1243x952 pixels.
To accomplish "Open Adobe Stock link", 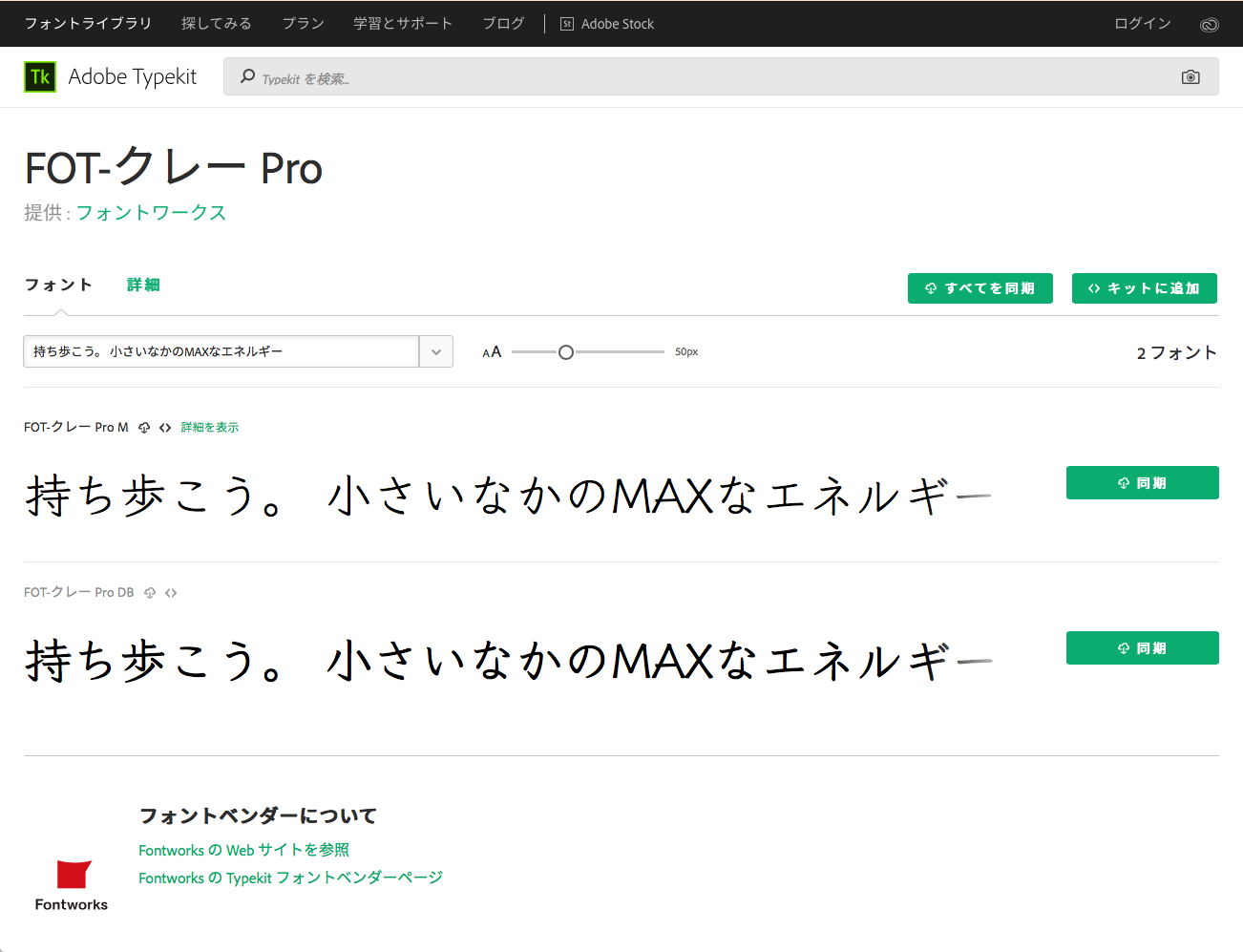I will pos(617,24).
